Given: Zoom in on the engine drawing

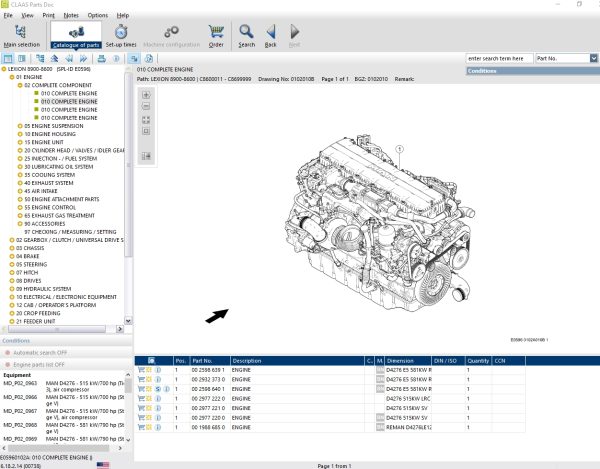Looking at the screenshot, I should coord(146,94).
